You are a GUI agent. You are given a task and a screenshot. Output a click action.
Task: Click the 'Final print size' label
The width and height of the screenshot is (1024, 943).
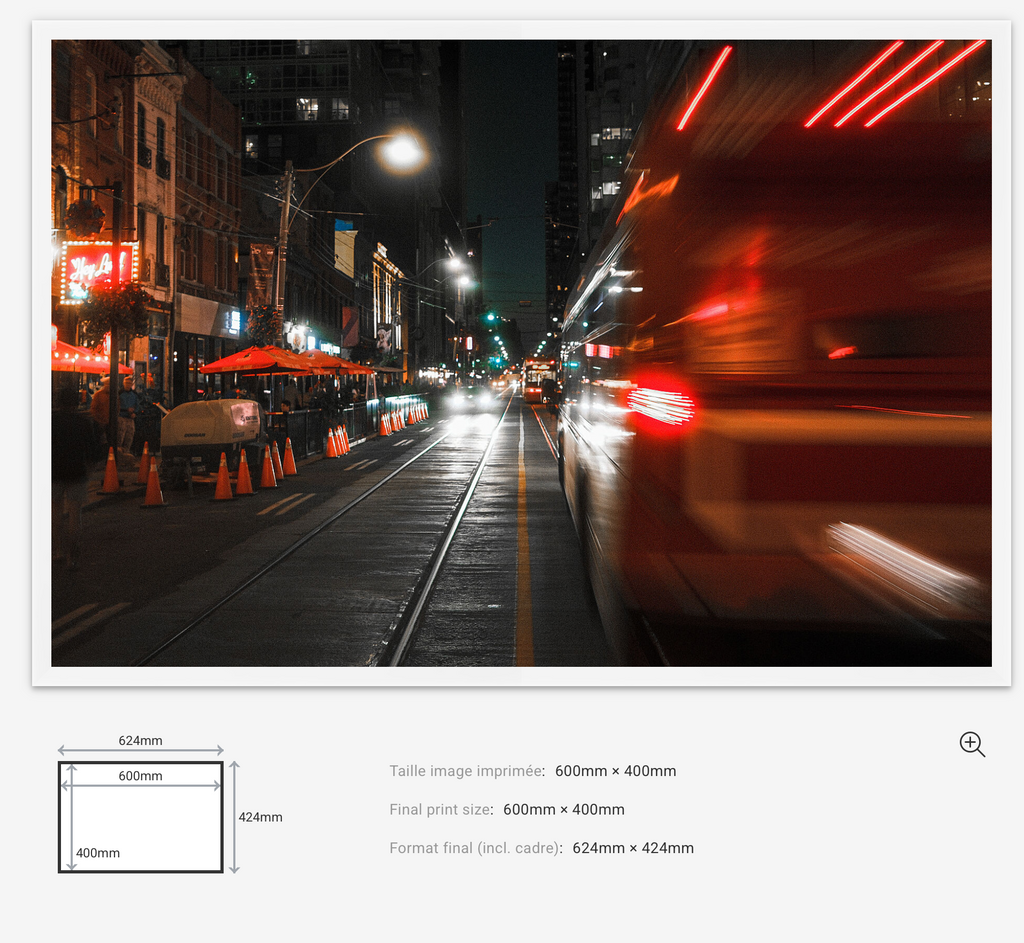(440, 810)
